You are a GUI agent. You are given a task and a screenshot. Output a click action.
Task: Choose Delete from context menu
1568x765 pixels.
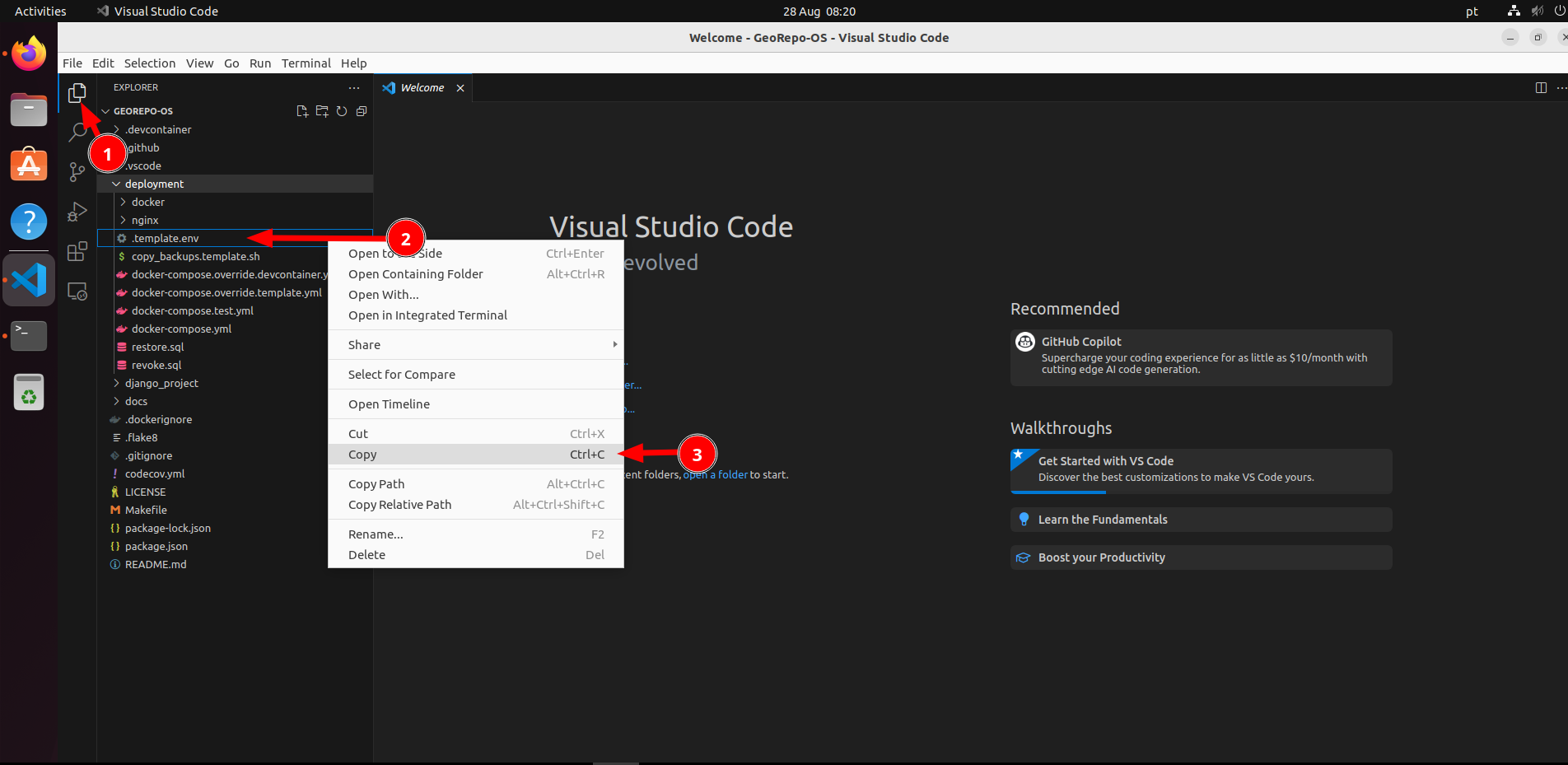coord(476,555)
